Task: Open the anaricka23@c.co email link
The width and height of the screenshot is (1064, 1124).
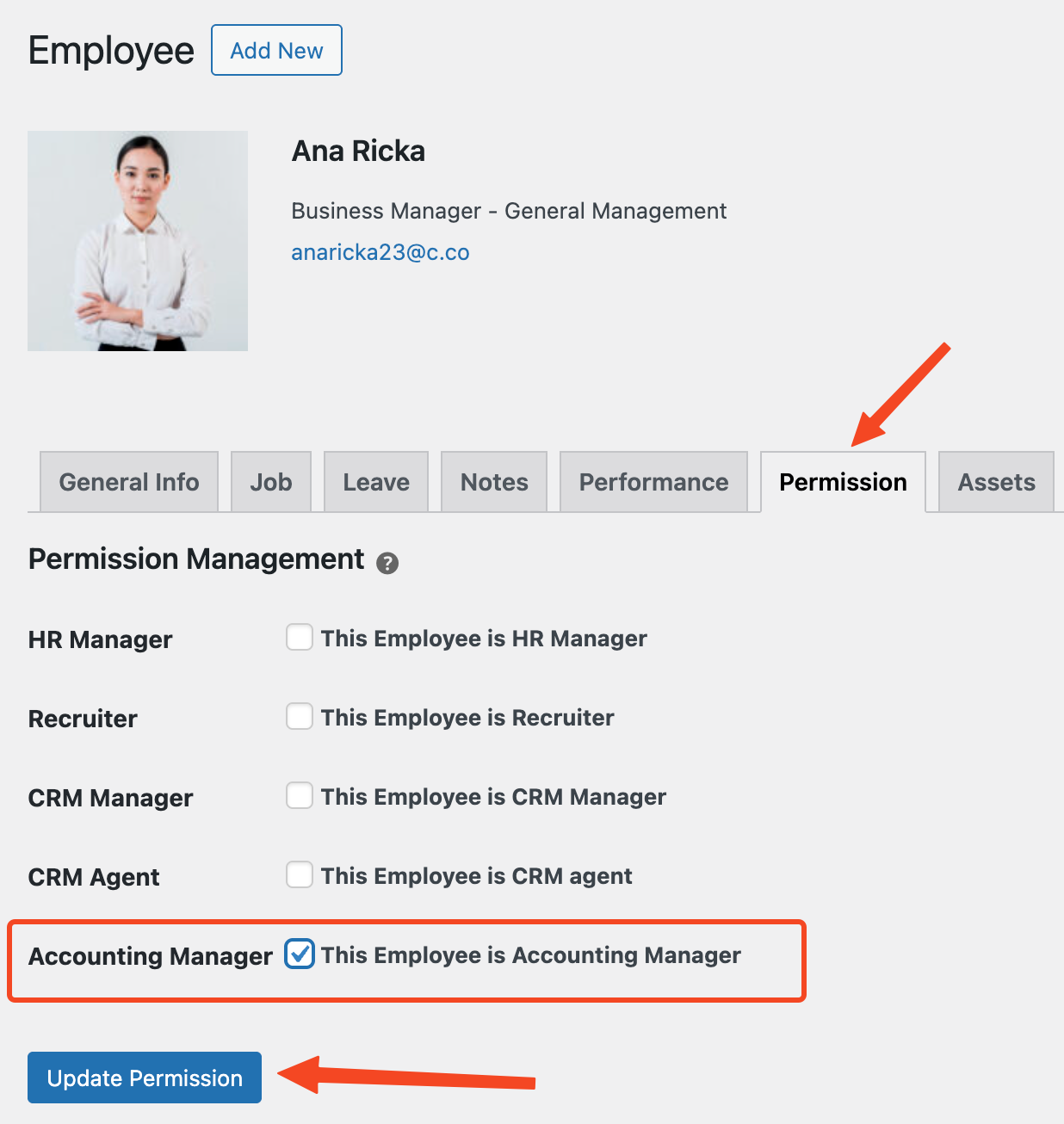Action: coord(380,252)
